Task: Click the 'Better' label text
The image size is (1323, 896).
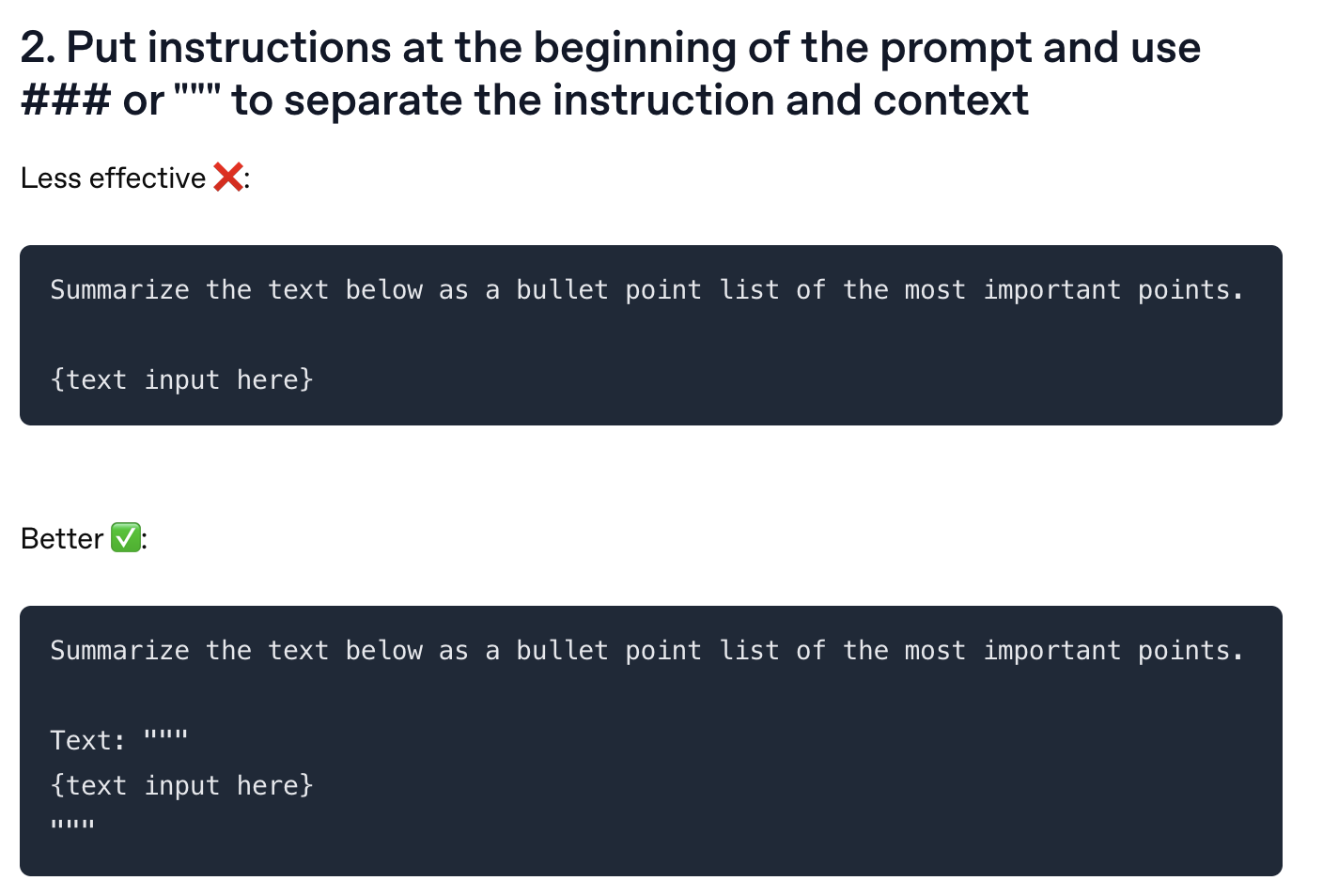Action: click(x=62, y=538)
